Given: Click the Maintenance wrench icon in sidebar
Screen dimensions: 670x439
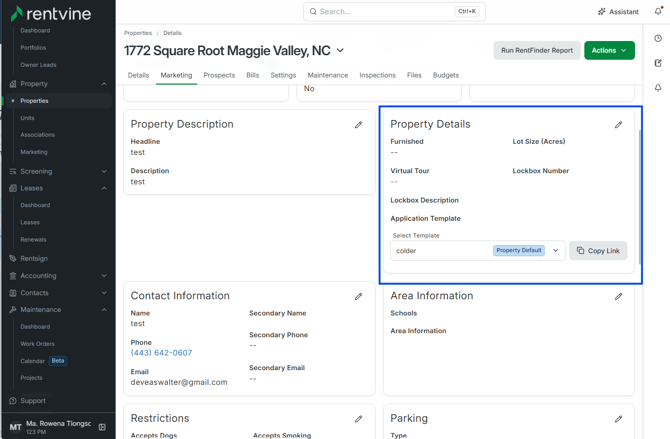Looking at the screenshot, I should (13, 309).
